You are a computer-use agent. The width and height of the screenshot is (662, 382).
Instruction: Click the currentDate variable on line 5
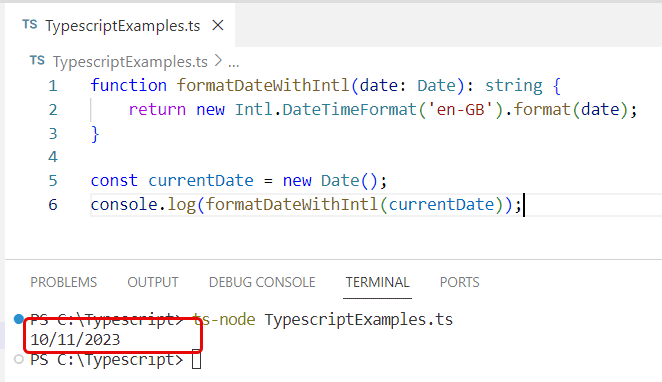tap(201, 181)
